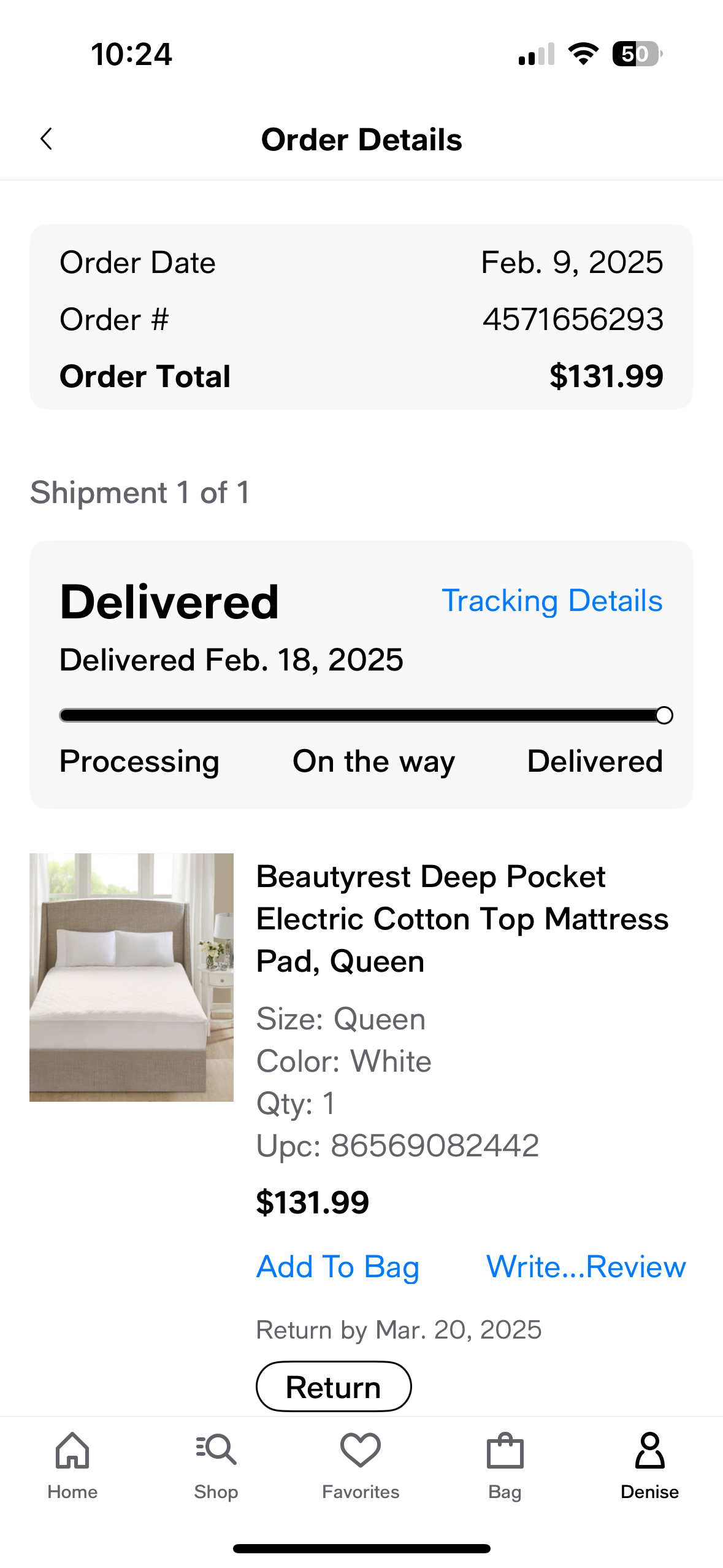Tap the Order Total amount $131.99
723x1568 pixels.
pyautogui.click(x=606, y=376)
